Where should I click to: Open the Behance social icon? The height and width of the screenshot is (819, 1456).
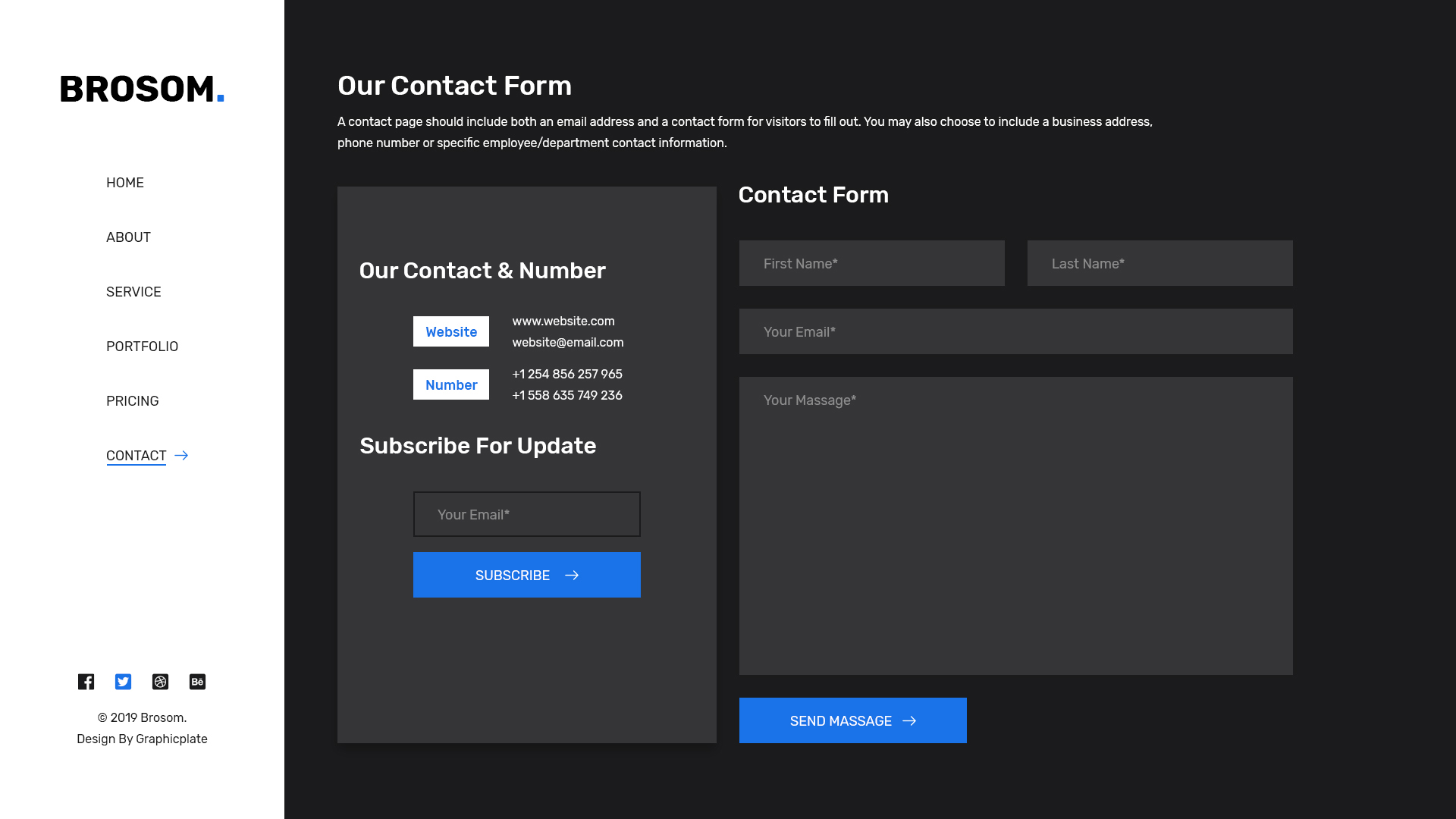(197, 682)
